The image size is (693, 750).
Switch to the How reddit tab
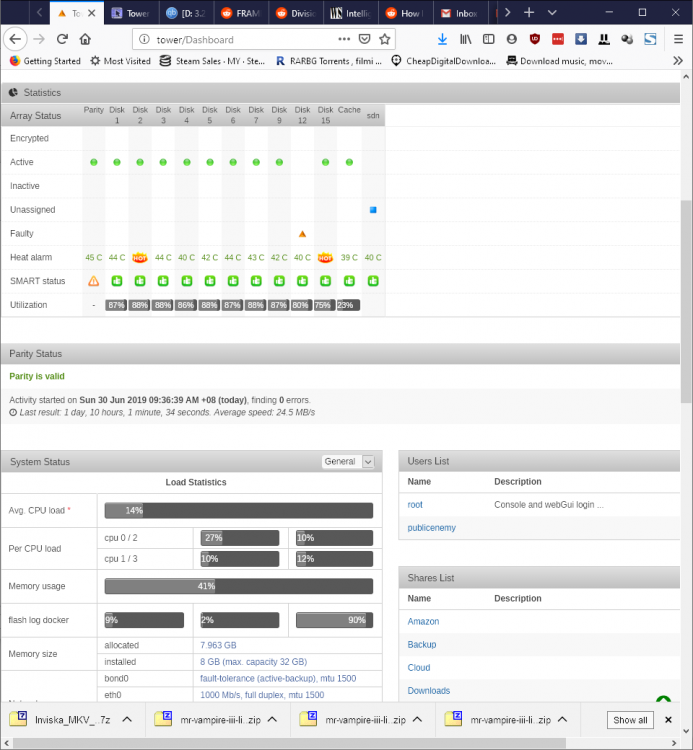406,13
